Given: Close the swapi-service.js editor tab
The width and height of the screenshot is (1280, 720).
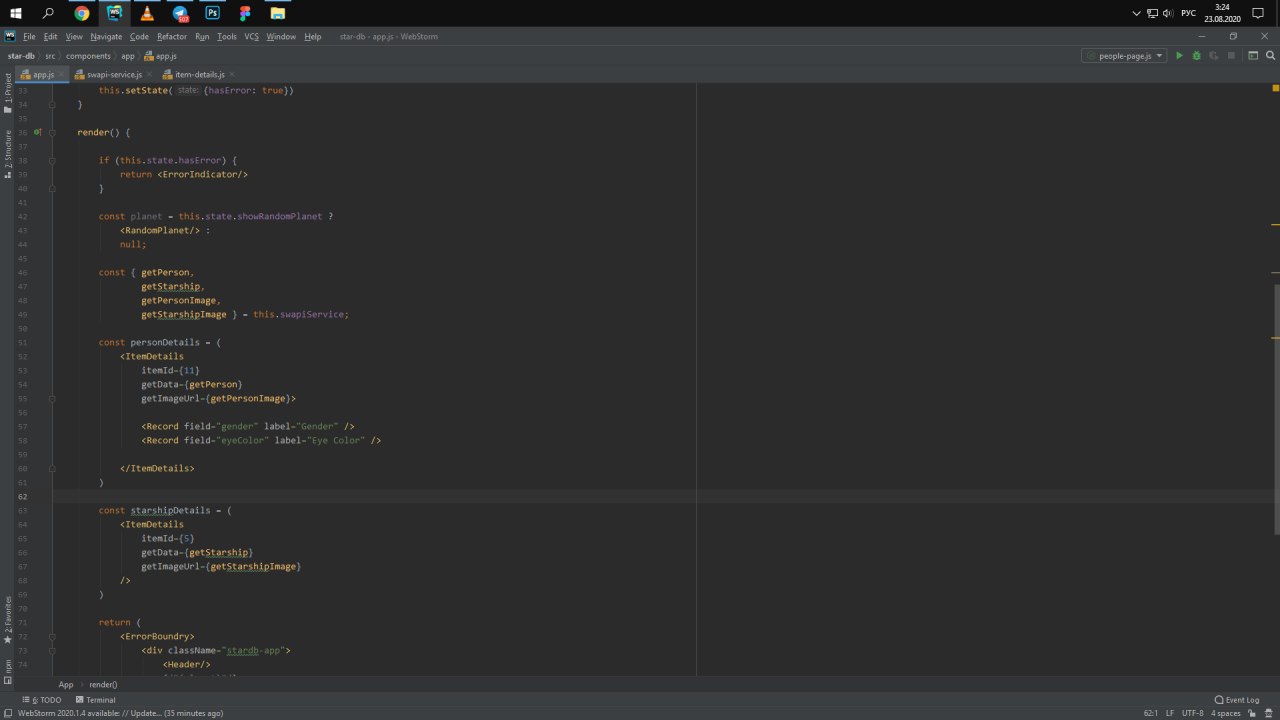Looking at the screenshot, I should click(150, 75).
